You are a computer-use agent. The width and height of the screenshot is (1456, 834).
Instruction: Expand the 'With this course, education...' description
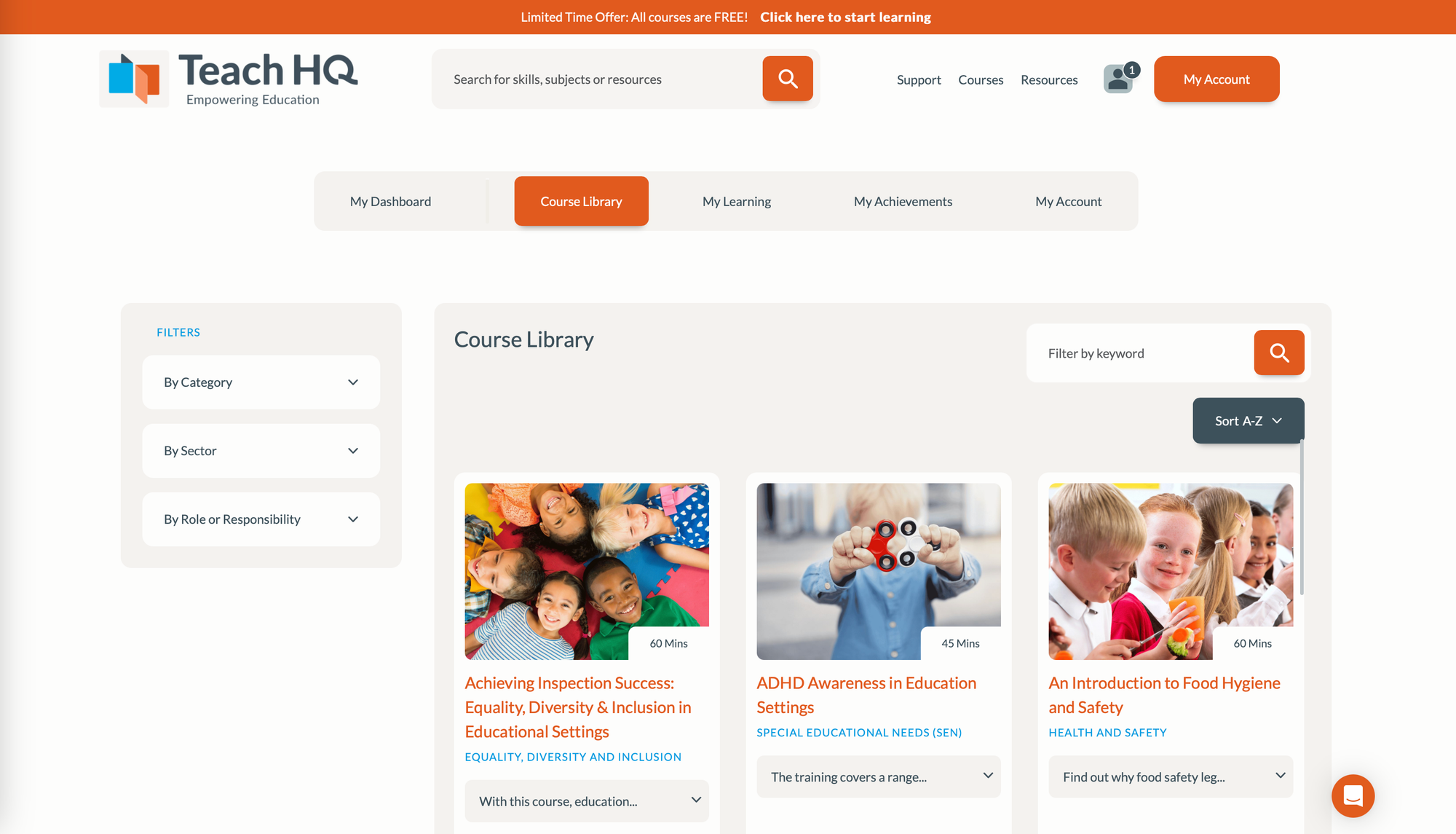pyautogui.click(x=587, y=800)
